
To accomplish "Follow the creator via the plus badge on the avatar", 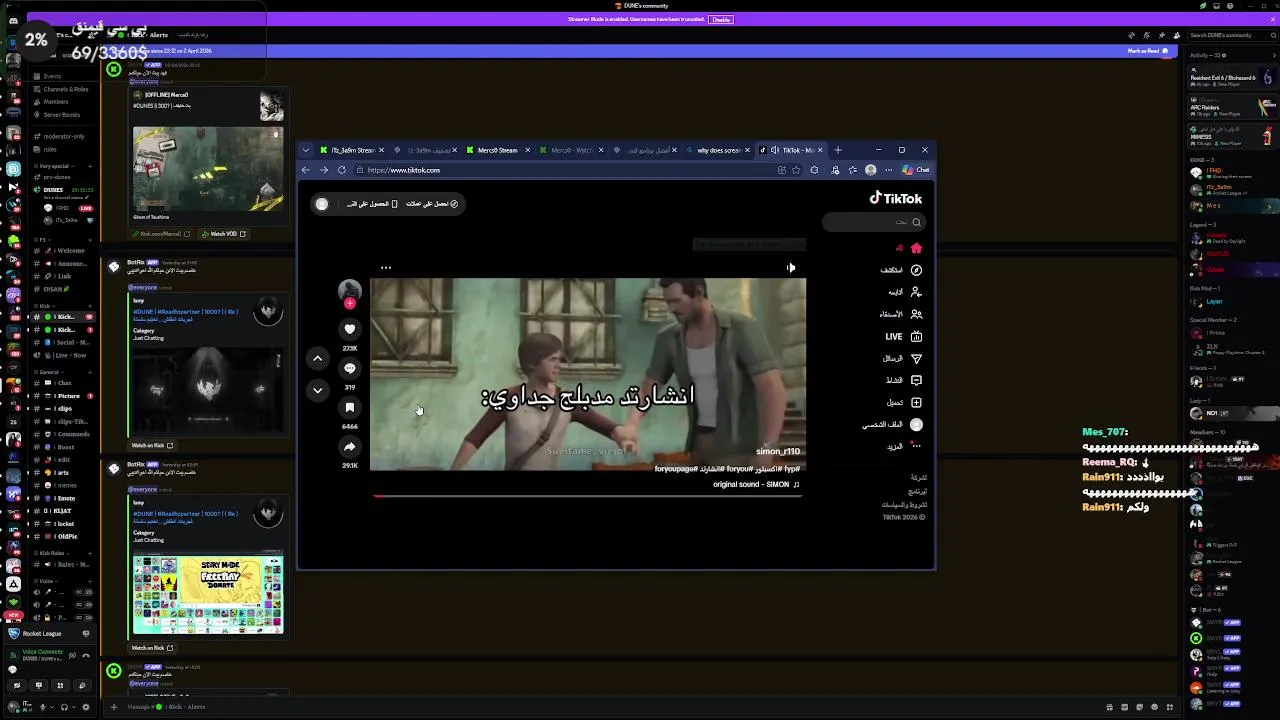I will coord(350,303).
